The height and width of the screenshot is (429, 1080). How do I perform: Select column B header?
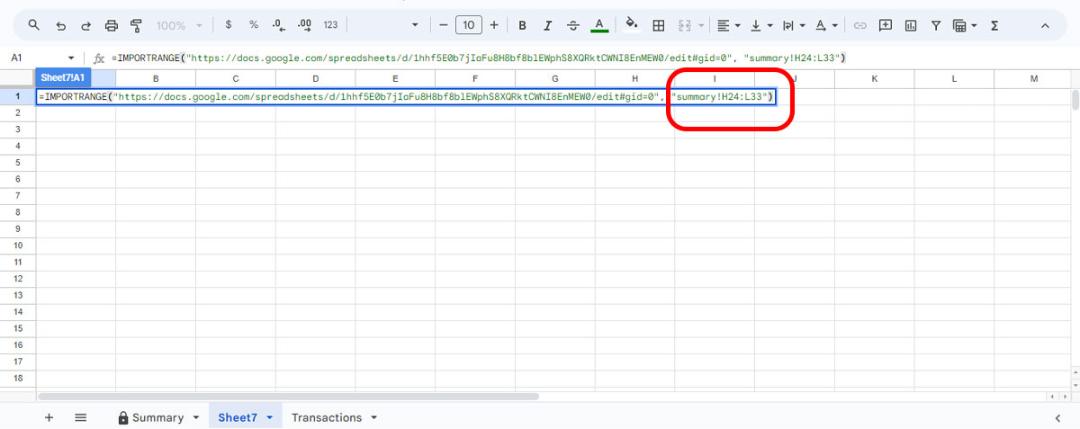(x=156, y=79)
